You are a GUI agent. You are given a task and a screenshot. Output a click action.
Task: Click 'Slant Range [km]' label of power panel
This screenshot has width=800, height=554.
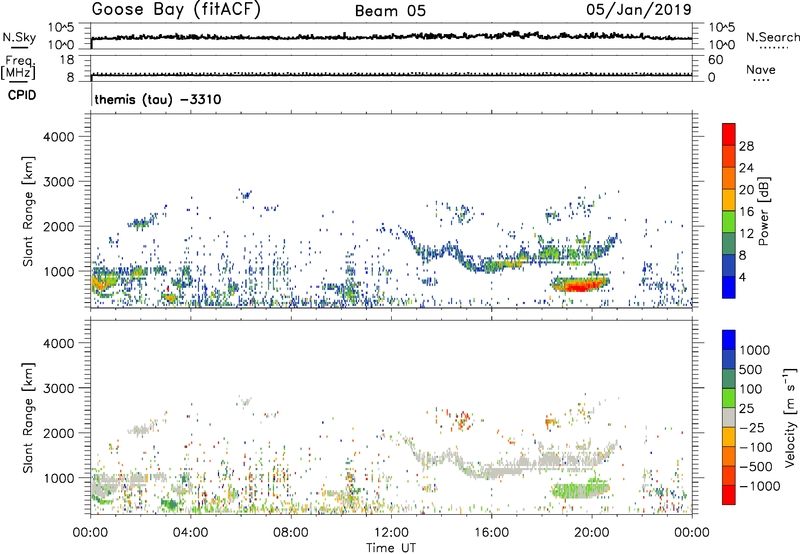pyautogui.click(x=28, y=211)
